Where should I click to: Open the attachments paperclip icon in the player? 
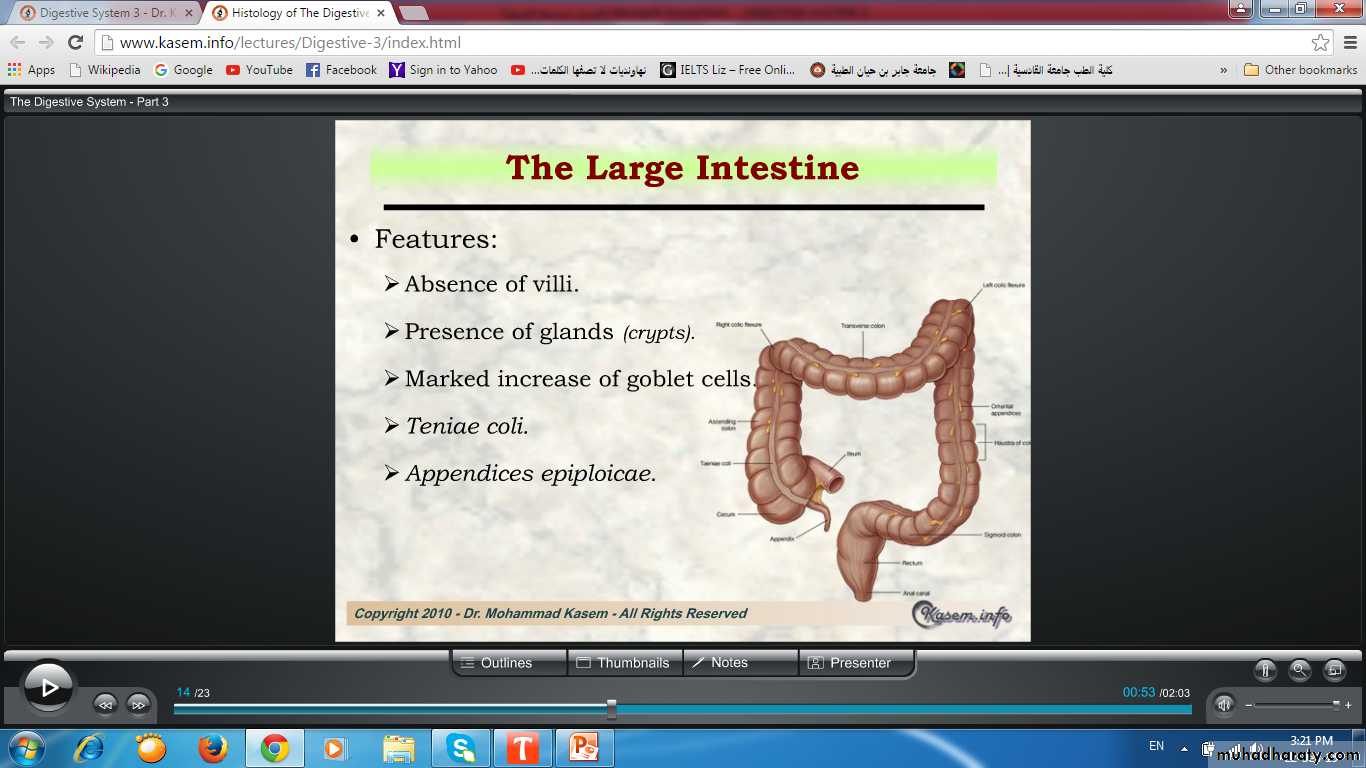[1265, 671]
